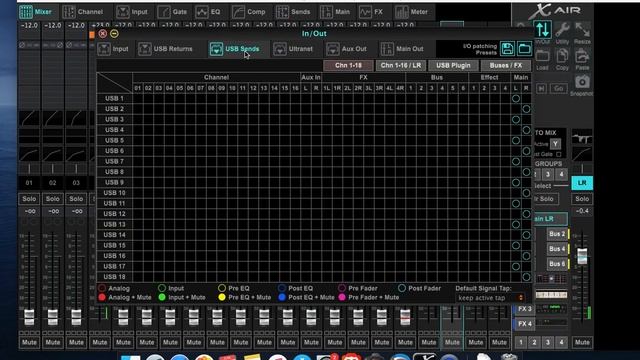The width and height of the screenshot is (640, 360).
Task: Open the FX section in top toolbar
Action: [x=371, y=12]
